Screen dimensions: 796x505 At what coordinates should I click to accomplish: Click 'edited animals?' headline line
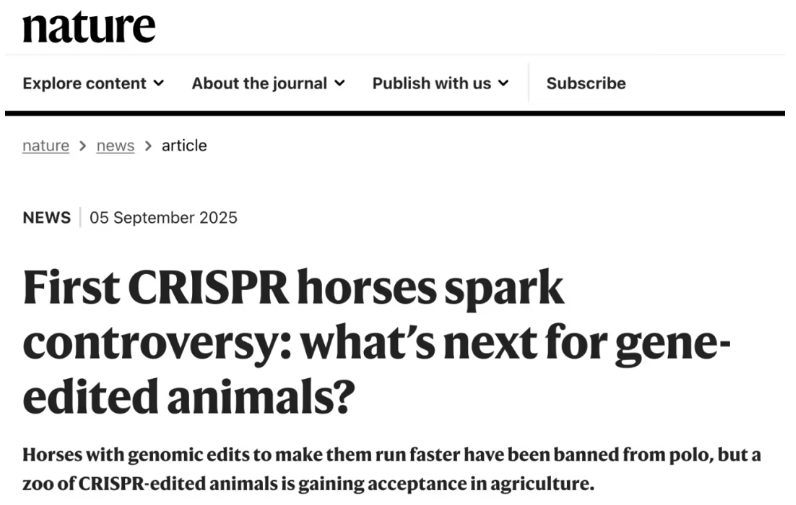[x=189, y=396]
